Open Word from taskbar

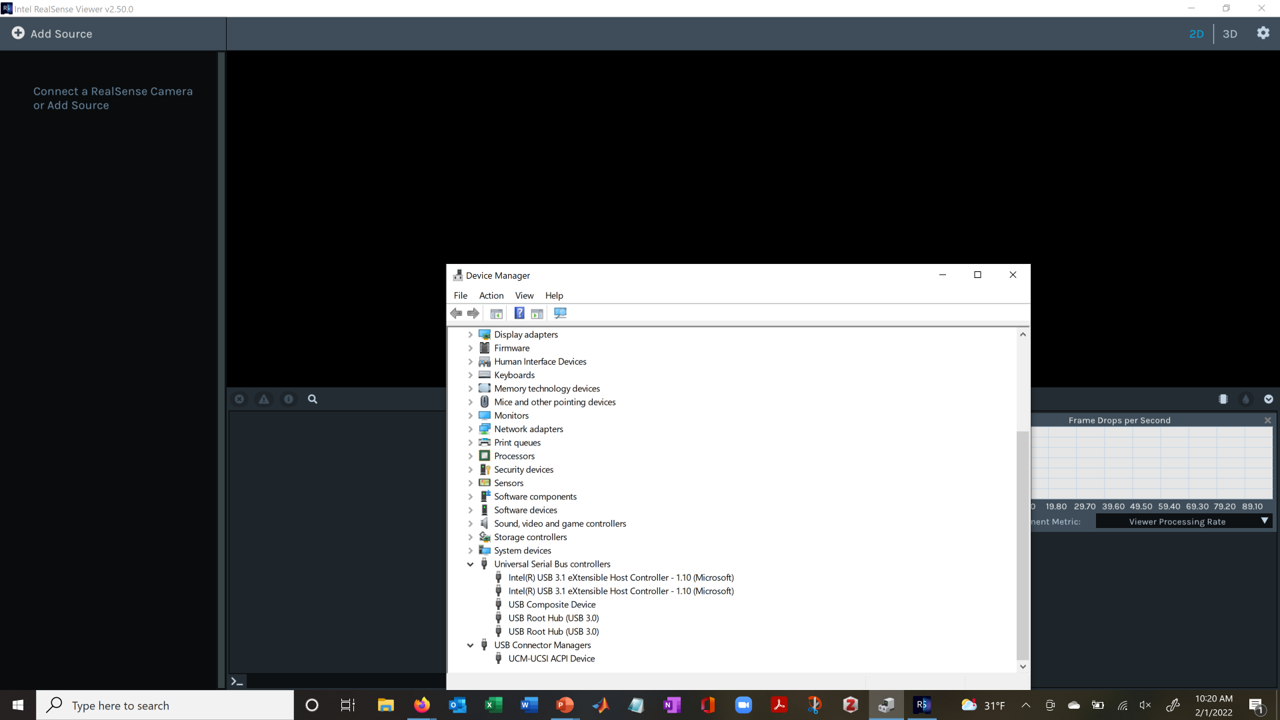coord(529,705)
